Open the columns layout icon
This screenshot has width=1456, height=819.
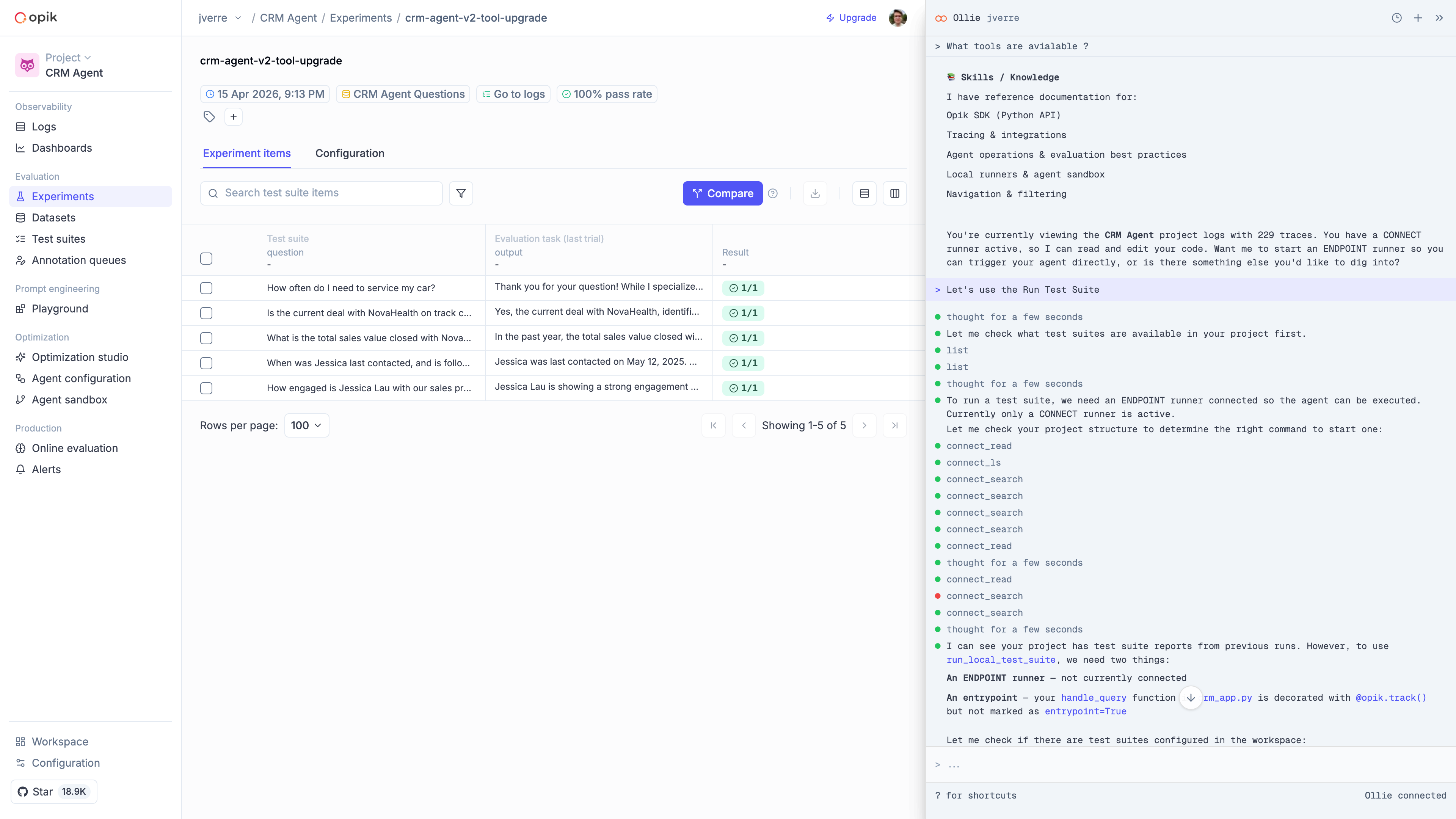click(x=894, y=193)
